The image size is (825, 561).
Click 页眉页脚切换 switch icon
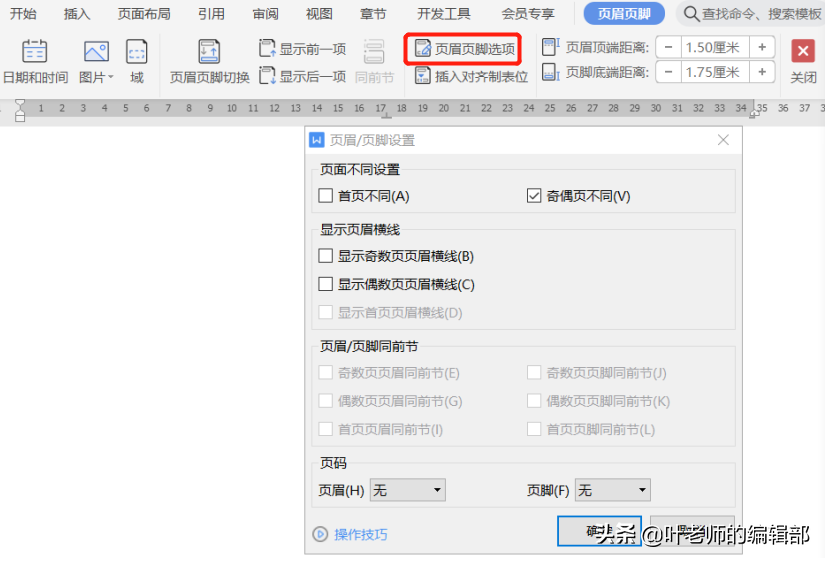click(x=209, y=52)
